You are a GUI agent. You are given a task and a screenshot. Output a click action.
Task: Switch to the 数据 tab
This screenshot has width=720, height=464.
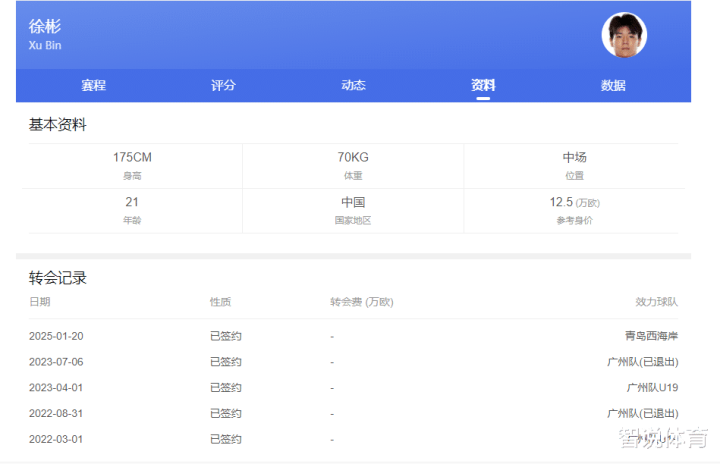pyautogui.click(x=613, y=85)
